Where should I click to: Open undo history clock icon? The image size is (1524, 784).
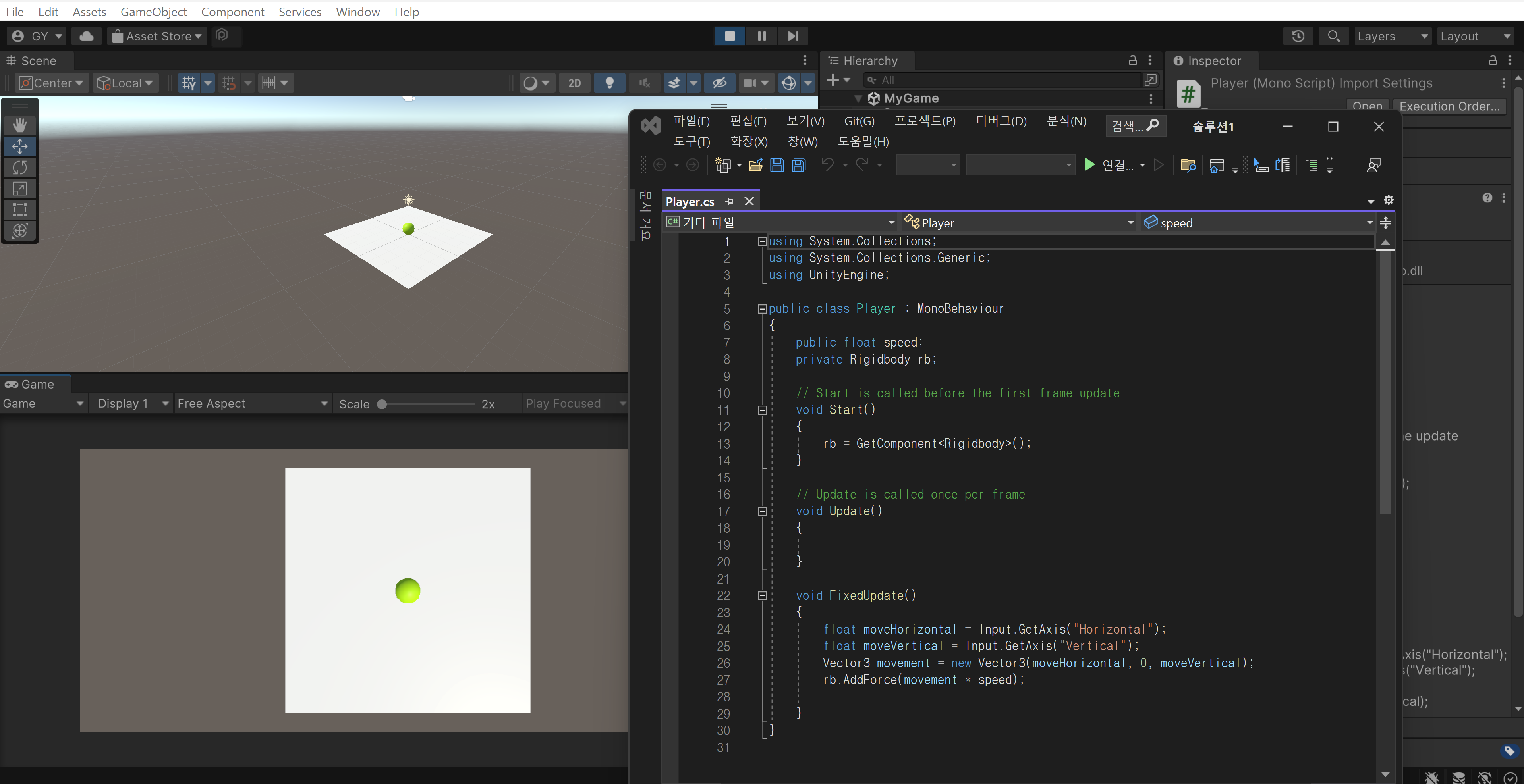click(x=1298, y=36)
